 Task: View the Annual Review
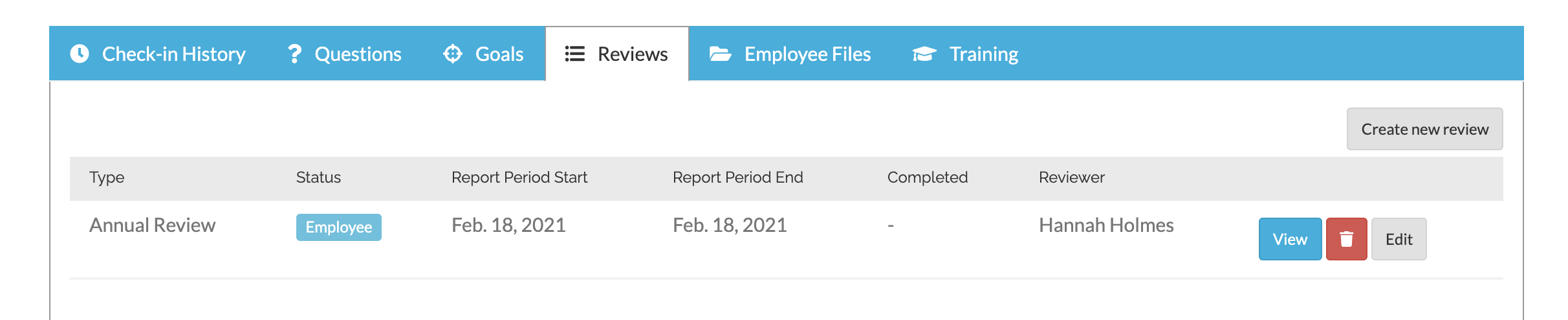point(1290,239)
